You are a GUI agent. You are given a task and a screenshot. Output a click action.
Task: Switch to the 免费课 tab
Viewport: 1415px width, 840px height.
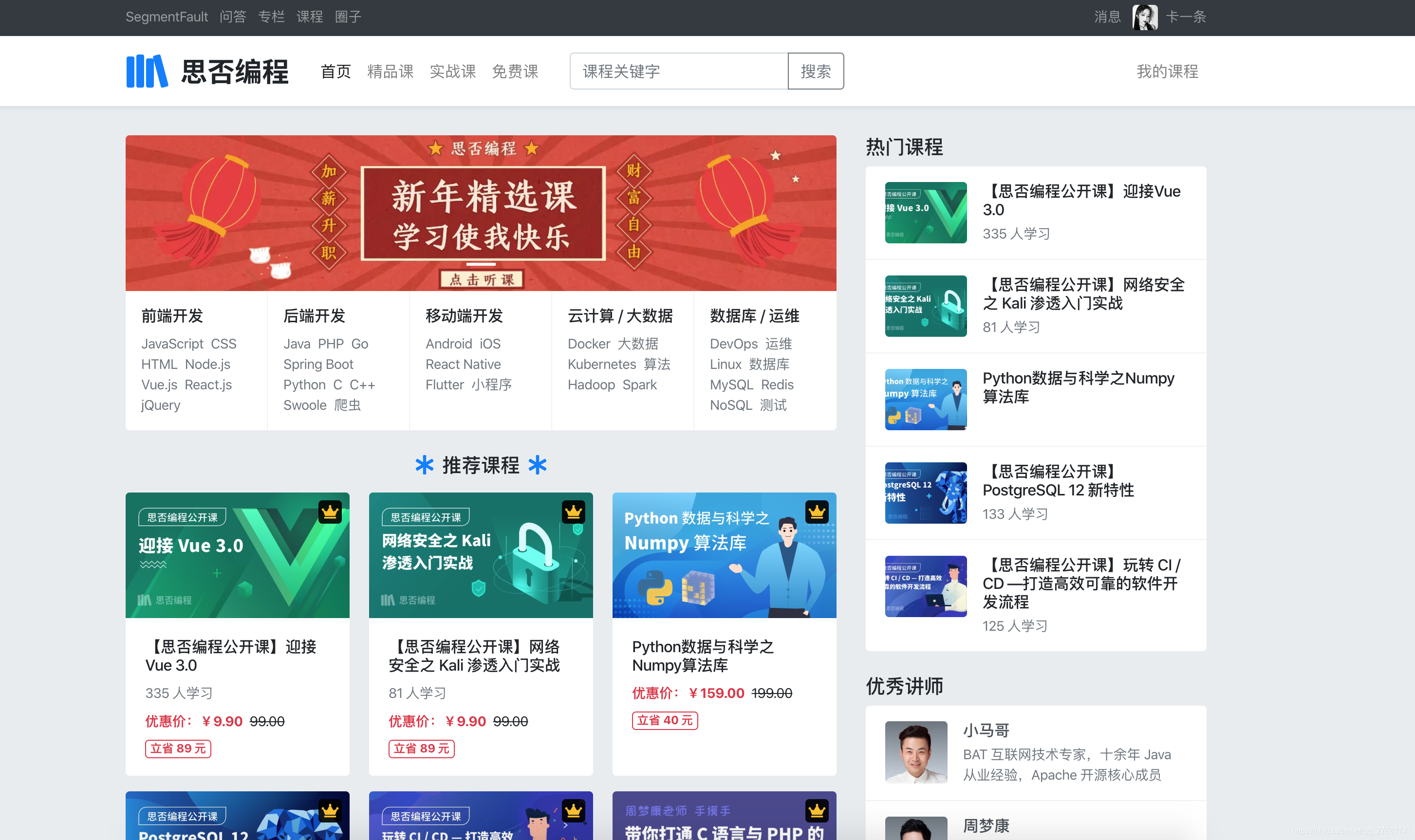click(515, 72)
